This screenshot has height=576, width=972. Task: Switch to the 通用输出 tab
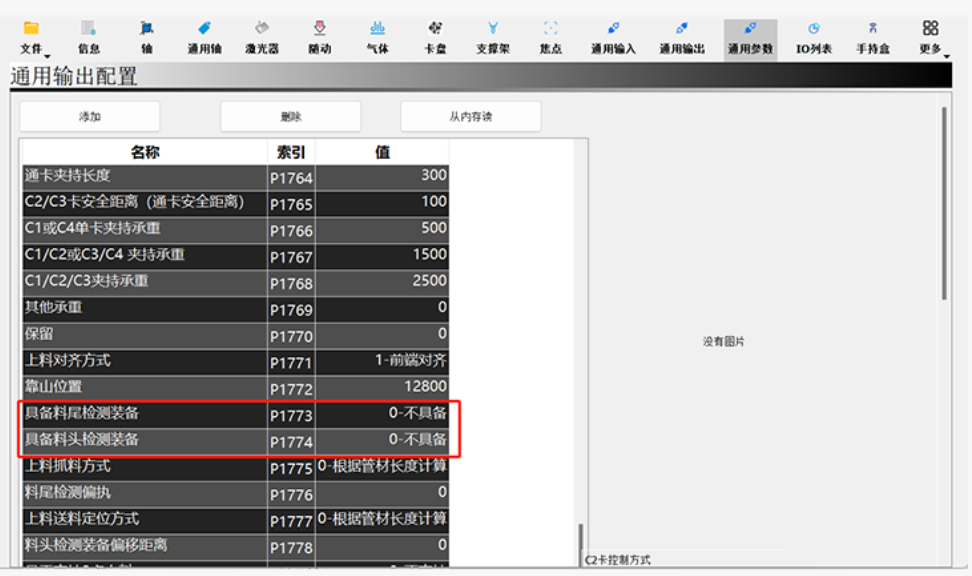(682, 37)
